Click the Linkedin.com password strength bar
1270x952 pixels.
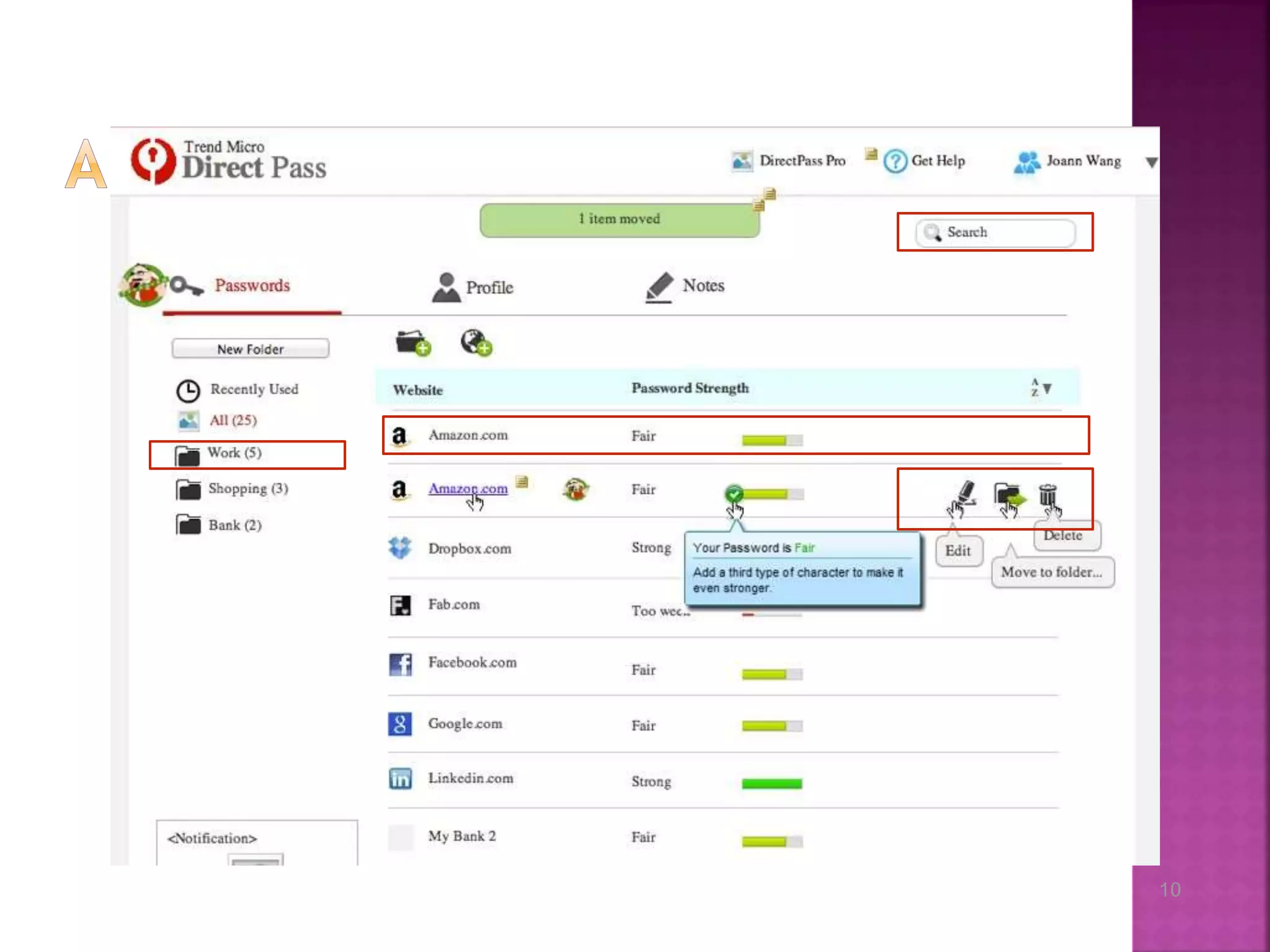coord(771,784)
